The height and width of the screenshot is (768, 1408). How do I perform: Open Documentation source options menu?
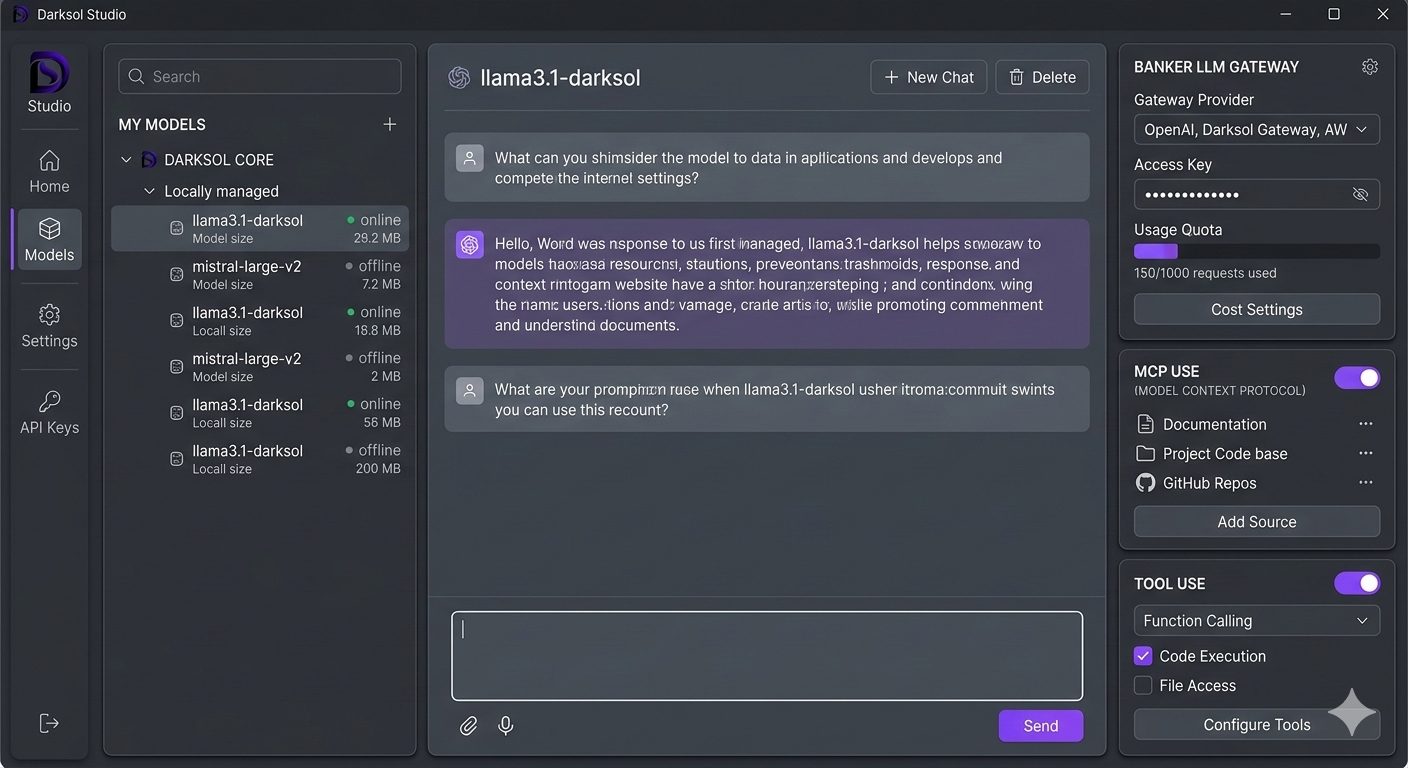click(1366, 423)
